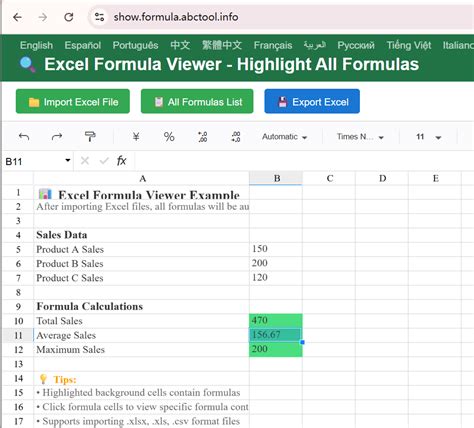This screenshot has width=474, height=428.
Task: Click the Average Sales label cell
Action: coord(141,335)
